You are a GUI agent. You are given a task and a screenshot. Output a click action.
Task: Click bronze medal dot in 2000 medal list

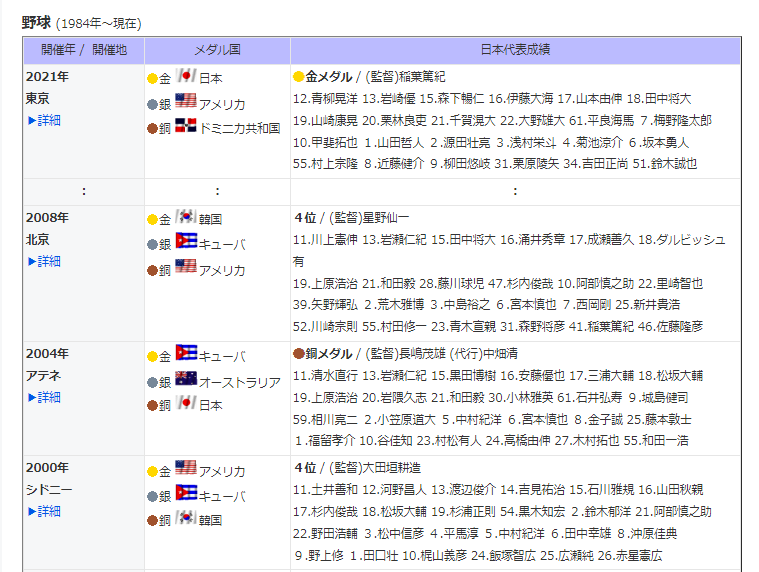pyautogui.click(x=152, y=520)
